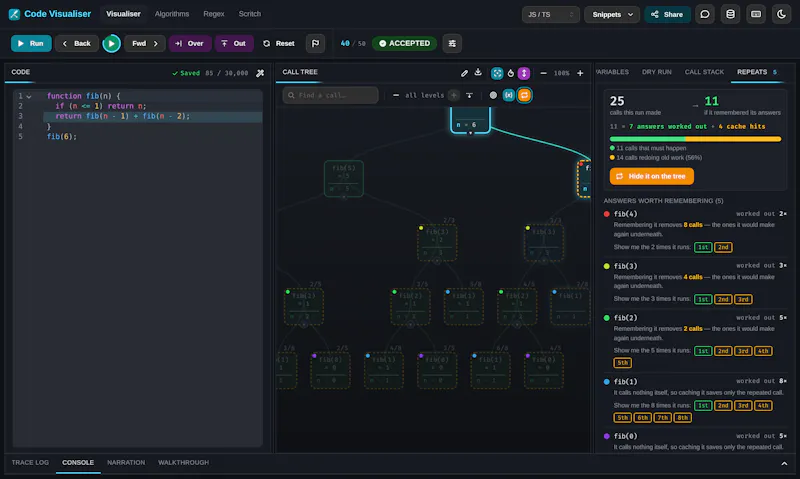Image resolution: width=800 pixels, height=479 pixels.
Task: Open the Regex tab
Action: (x=214, y=14)
